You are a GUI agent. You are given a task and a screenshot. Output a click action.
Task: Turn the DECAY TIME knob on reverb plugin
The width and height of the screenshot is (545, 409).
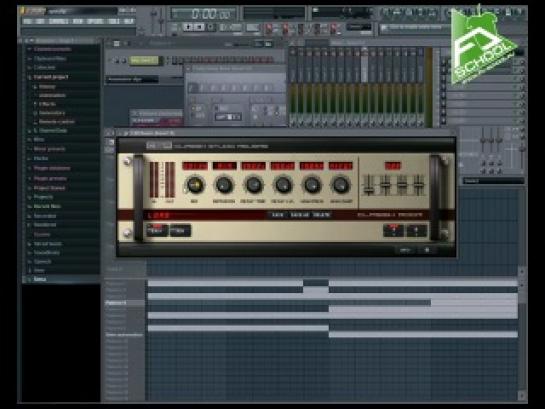[x=253, y=185]
